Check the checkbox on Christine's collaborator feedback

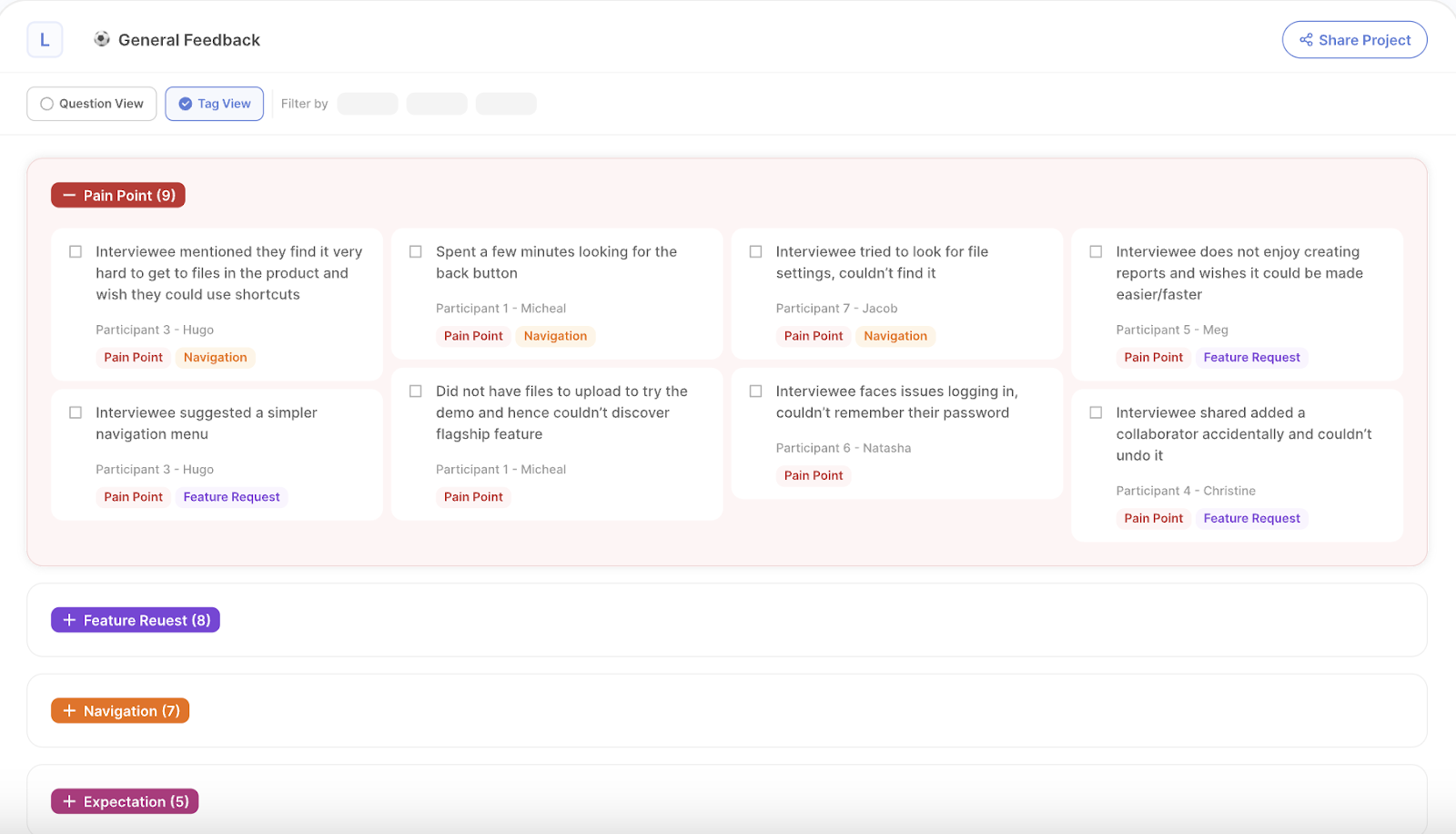pyautogui.click(x=1096, y=412)
